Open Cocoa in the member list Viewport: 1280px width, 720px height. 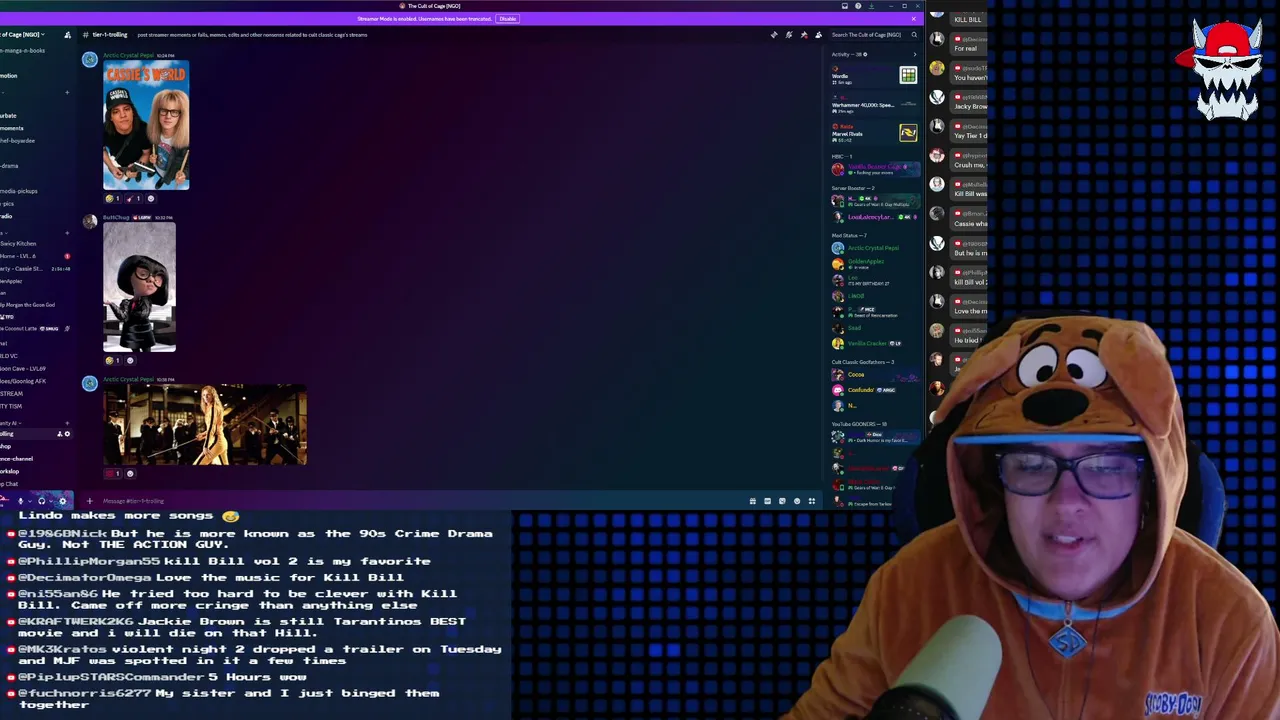(875, 374)
